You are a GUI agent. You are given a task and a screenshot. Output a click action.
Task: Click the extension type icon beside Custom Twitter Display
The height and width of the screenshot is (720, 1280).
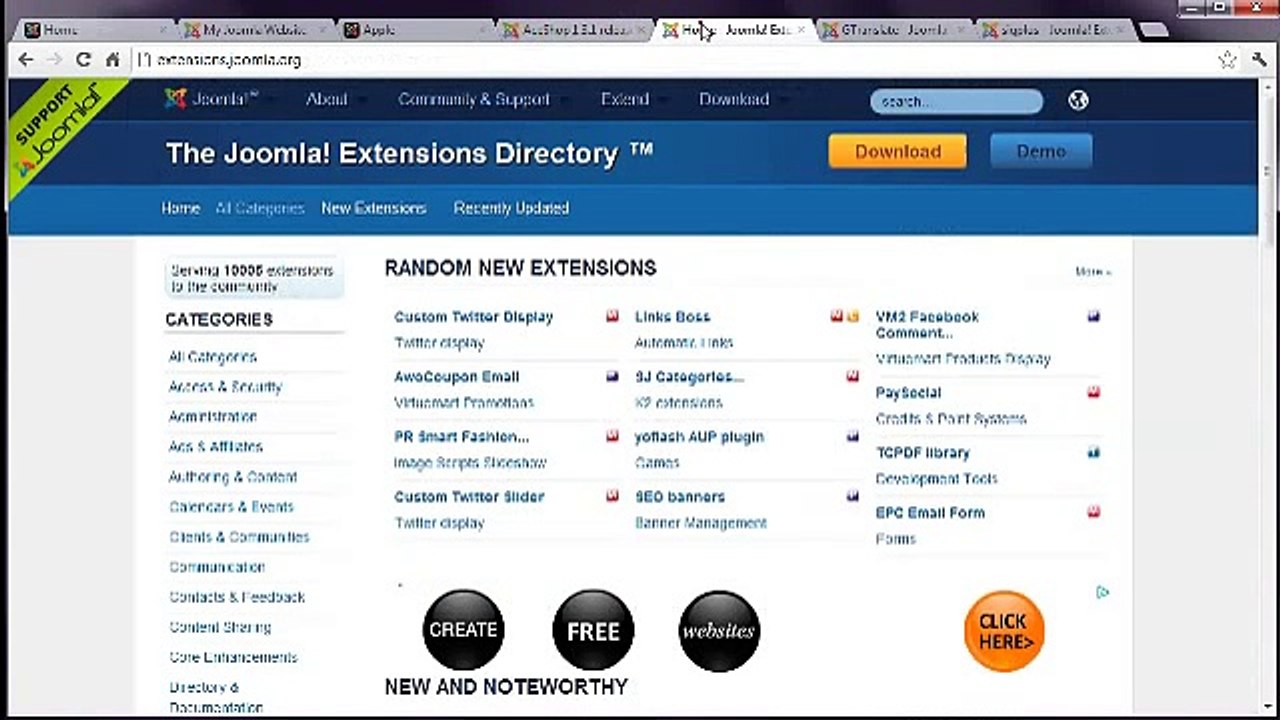click(x=612, y=316)
